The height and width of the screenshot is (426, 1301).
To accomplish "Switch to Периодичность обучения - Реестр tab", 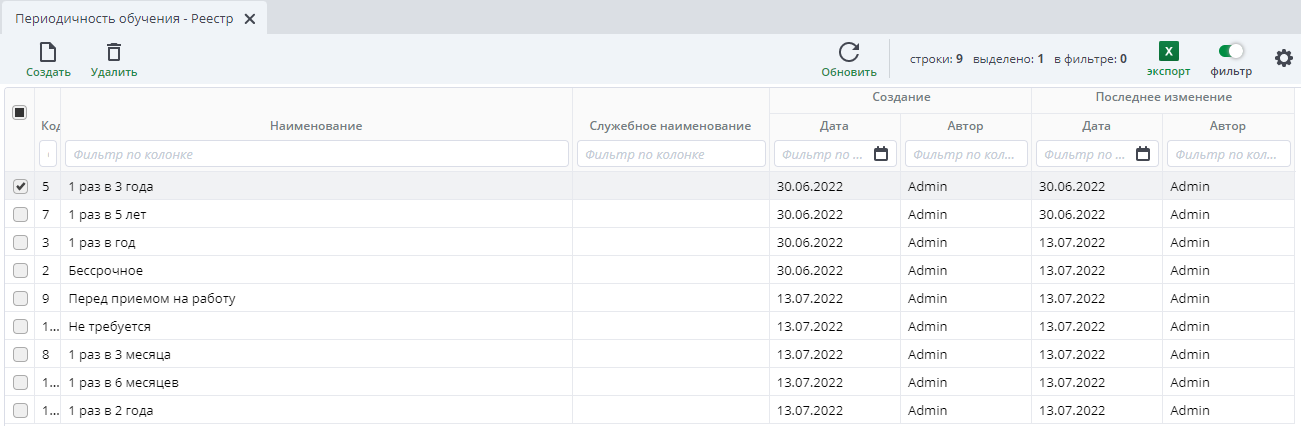I will [x=124, y=19].
